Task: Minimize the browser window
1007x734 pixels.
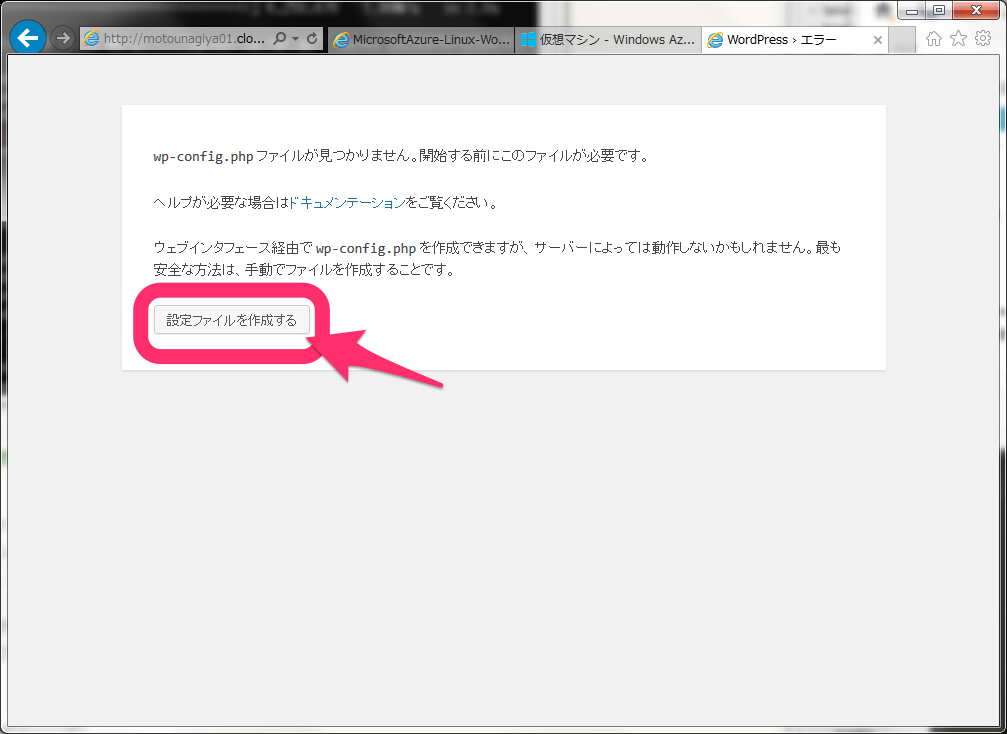Action: coord(911,10)
